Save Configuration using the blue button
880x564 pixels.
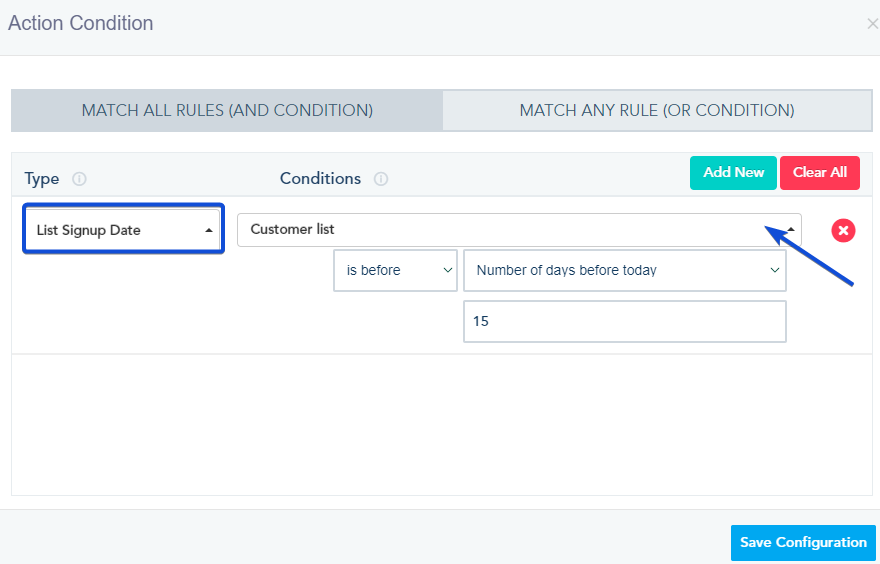click(x=803, y=542)
